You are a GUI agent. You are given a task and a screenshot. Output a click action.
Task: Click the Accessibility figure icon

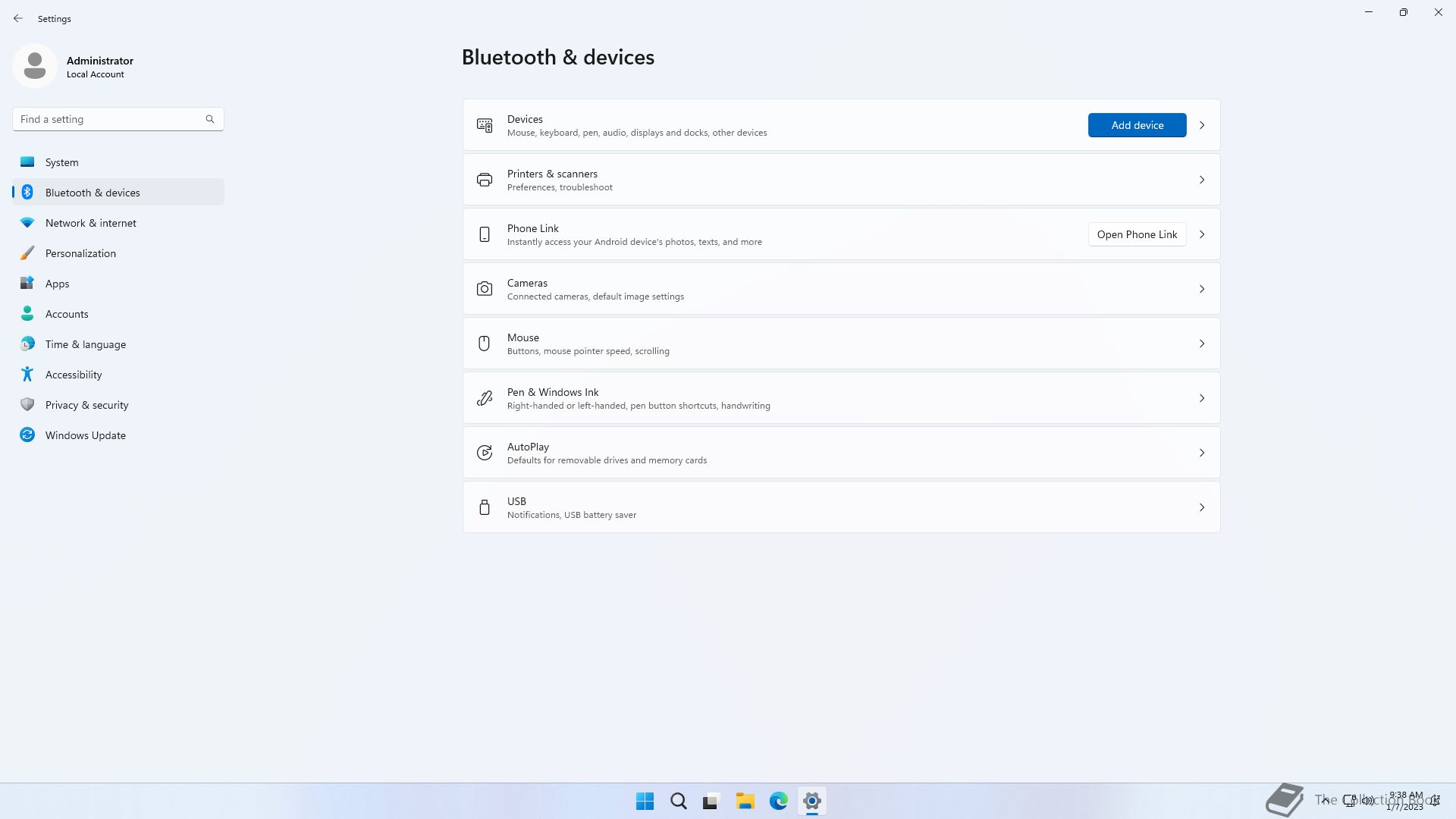point(27,375)
